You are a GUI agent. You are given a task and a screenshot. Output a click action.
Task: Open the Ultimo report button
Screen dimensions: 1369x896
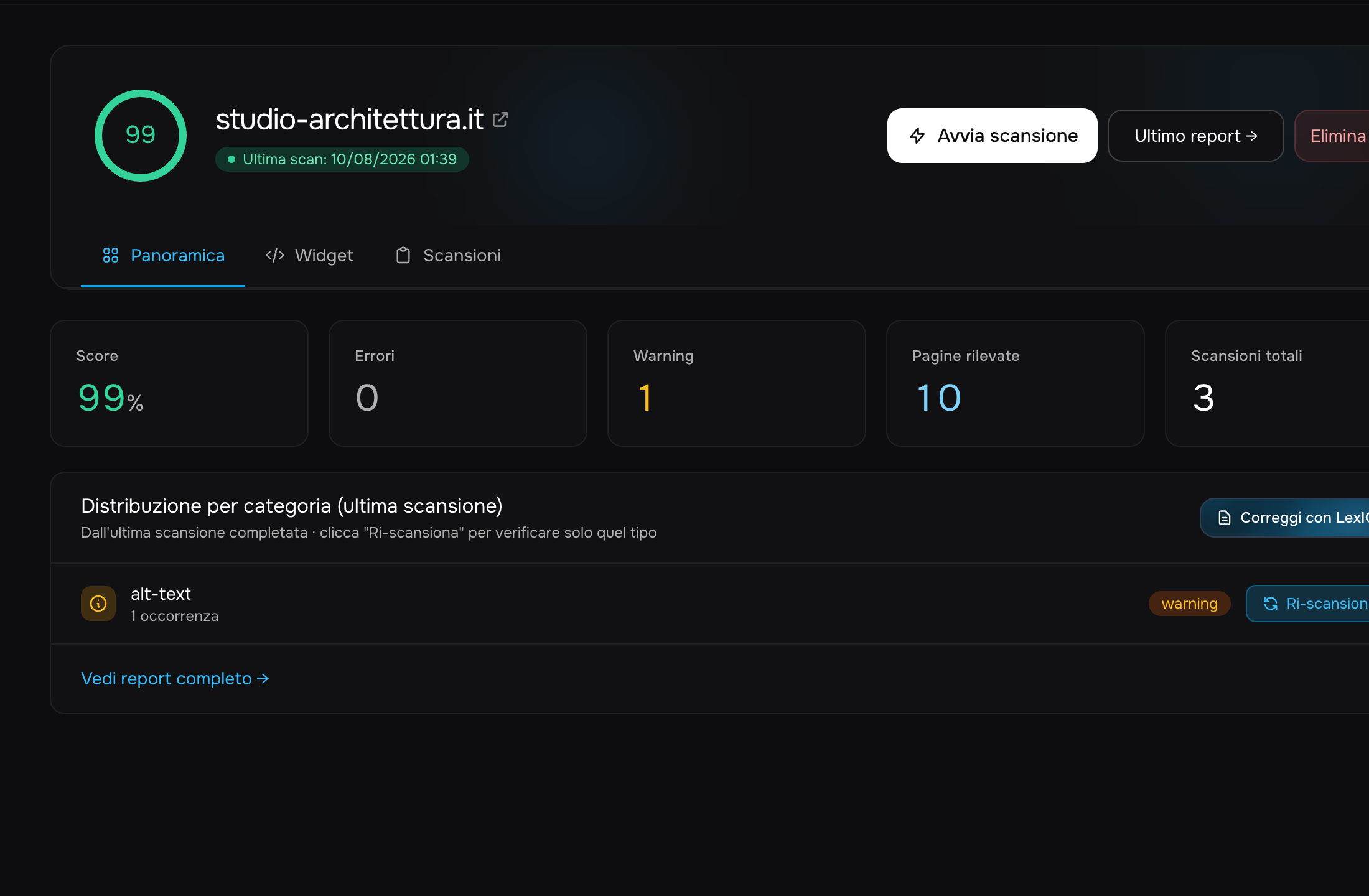pos(1195,136)
